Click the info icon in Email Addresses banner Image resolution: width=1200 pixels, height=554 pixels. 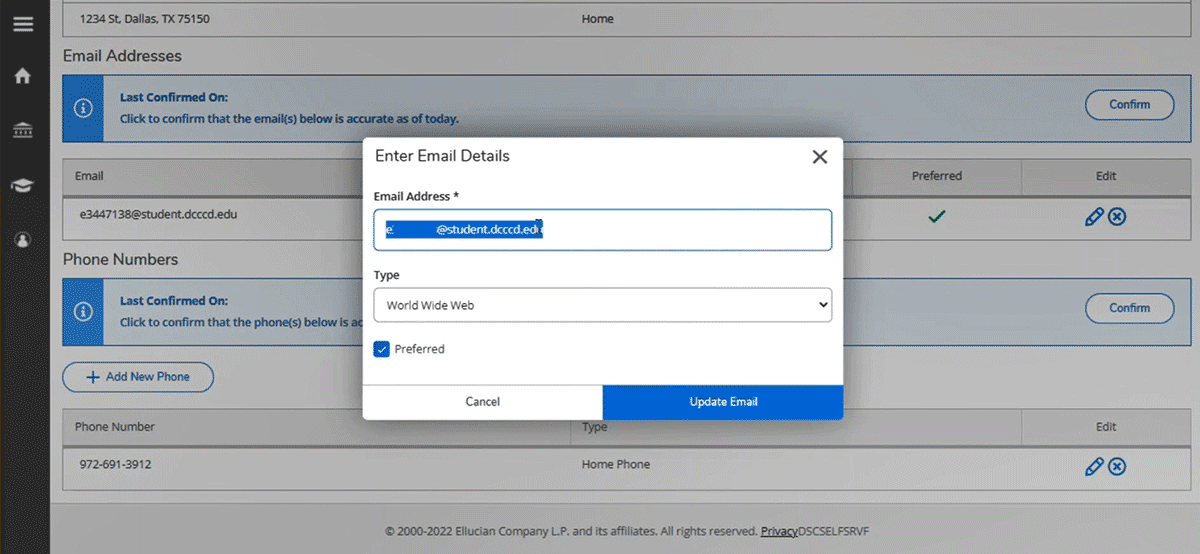coord(84,108)
